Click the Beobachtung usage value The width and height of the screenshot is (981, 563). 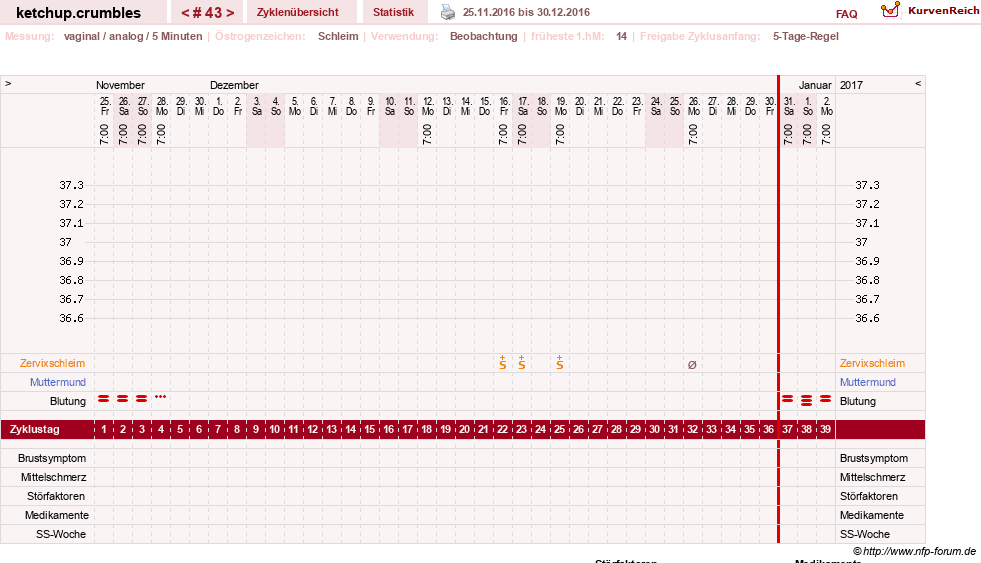pyautogui.click(x=484, y=36)
